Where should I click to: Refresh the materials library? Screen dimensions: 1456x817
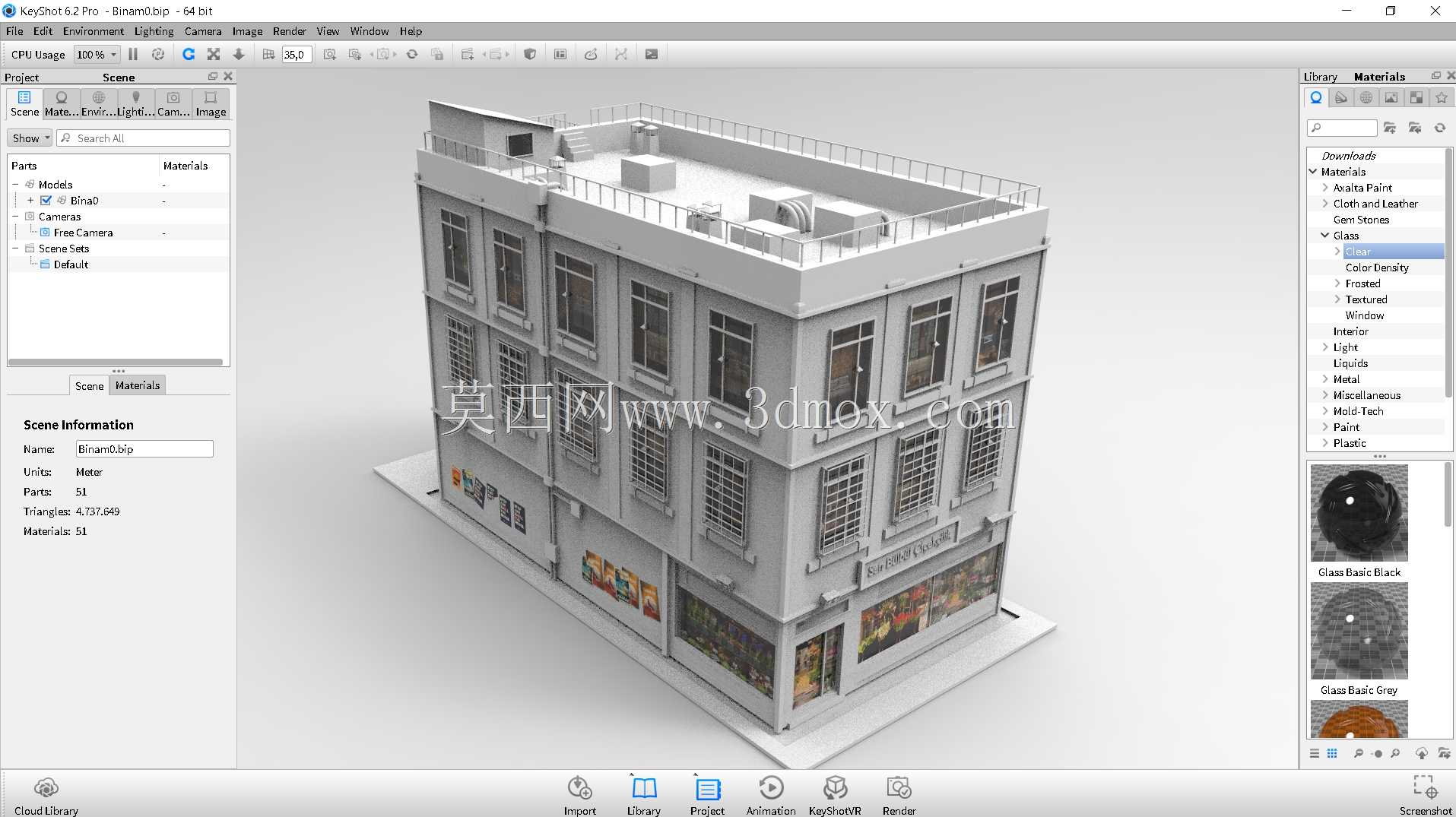(x=1440, y=128)
